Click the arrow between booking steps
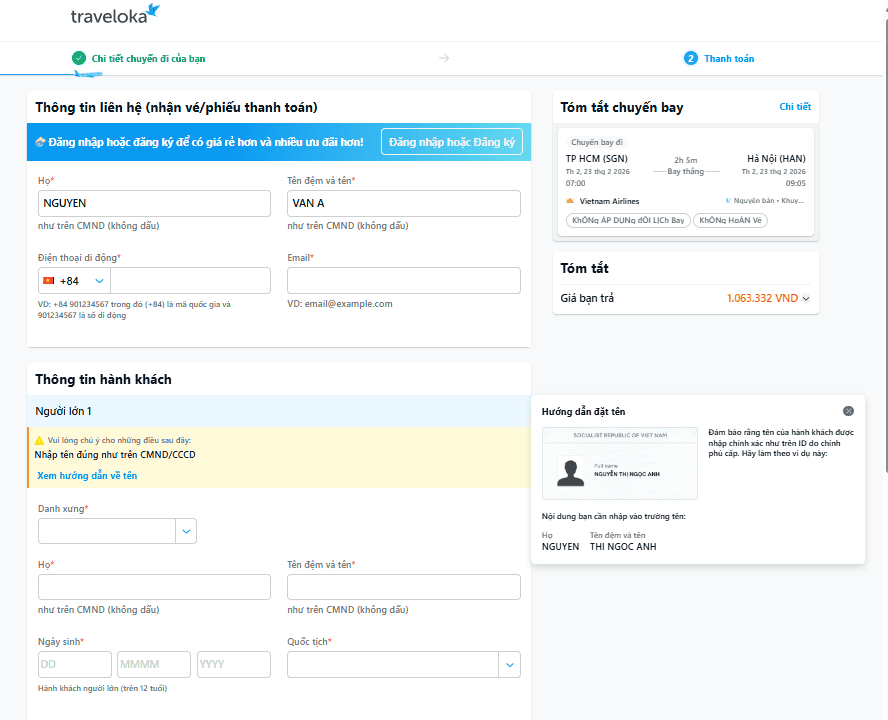 pos(444,58)
